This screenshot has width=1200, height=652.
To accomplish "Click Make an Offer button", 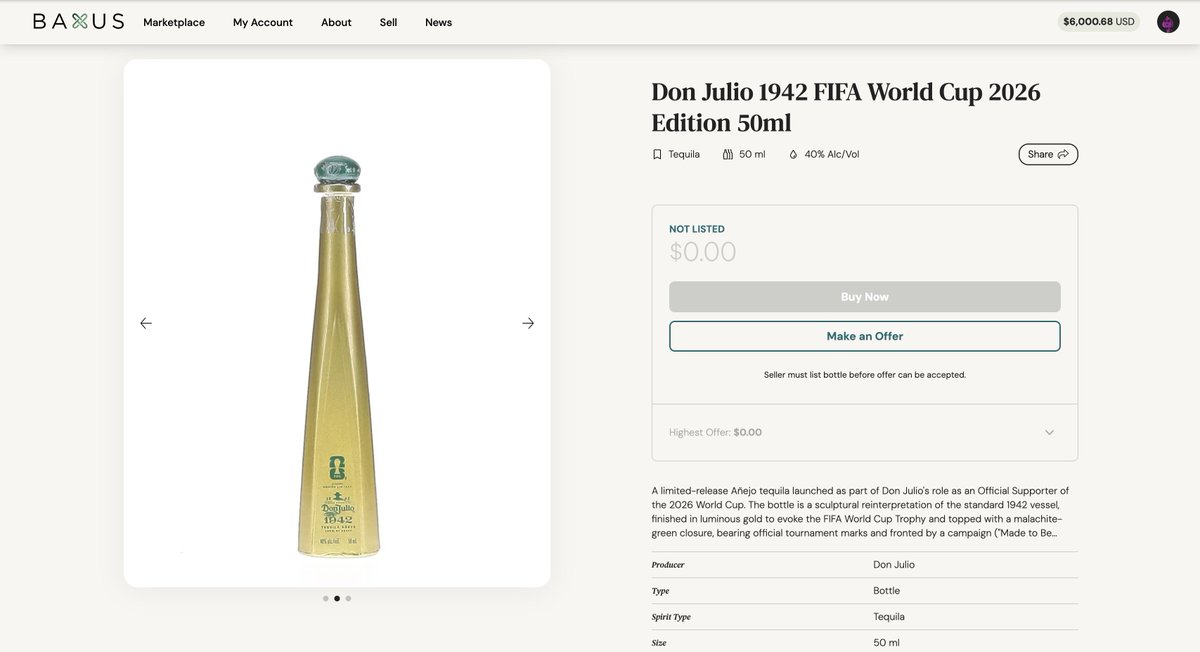I will point(865,336).
